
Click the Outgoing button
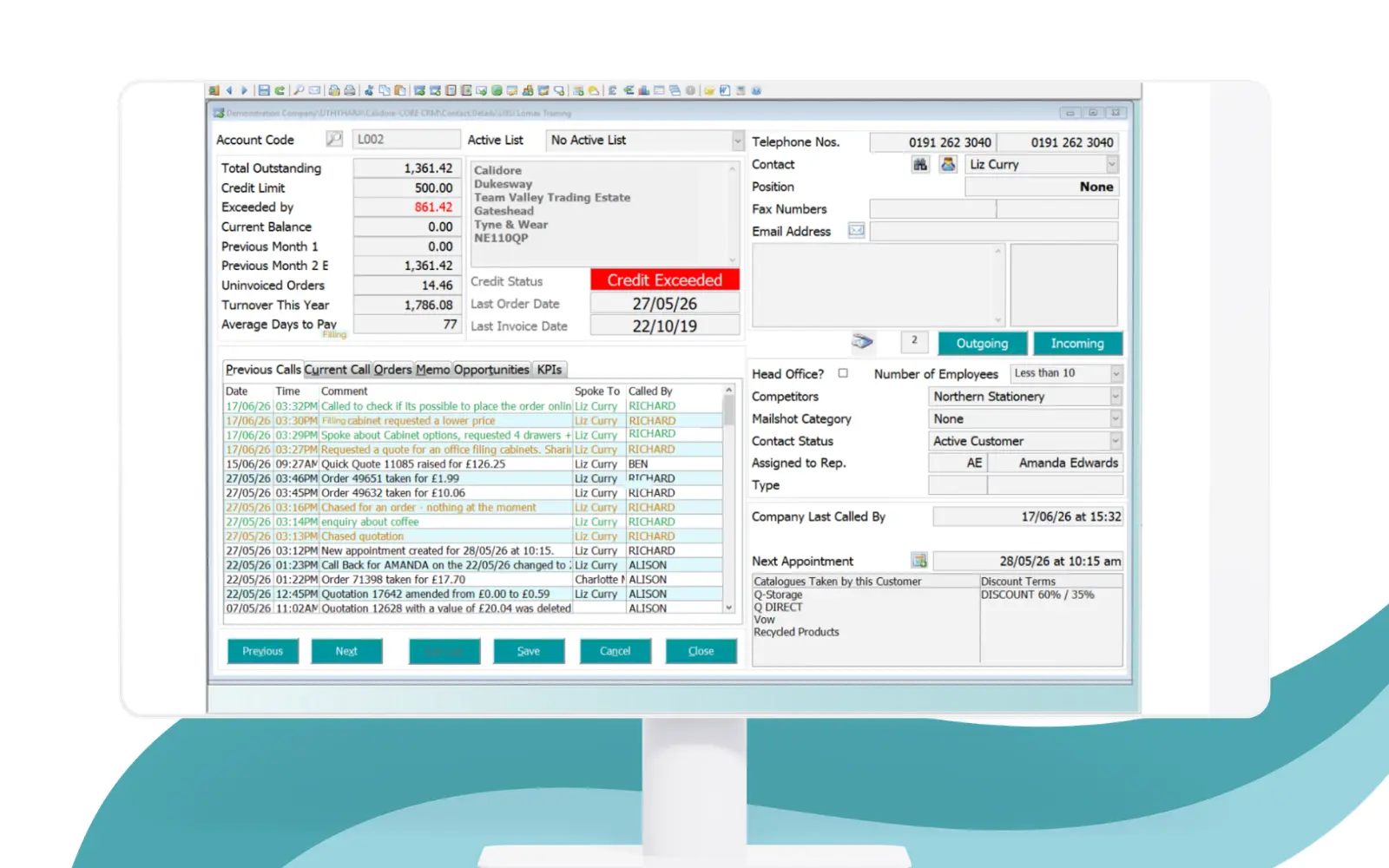(983, 344)
